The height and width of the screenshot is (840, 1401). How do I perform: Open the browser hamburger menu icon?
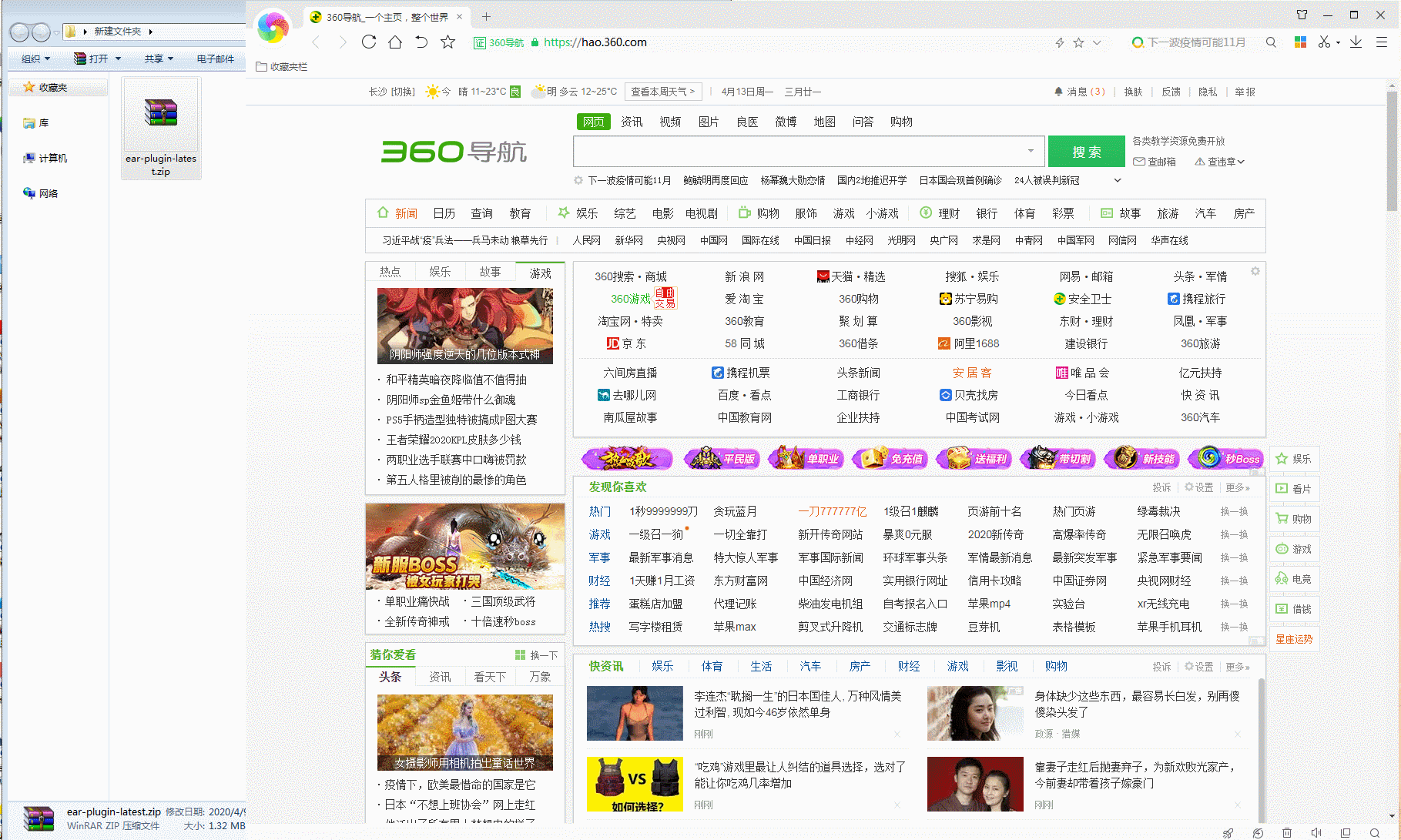pyautogui.click(x=1382, y=42)
